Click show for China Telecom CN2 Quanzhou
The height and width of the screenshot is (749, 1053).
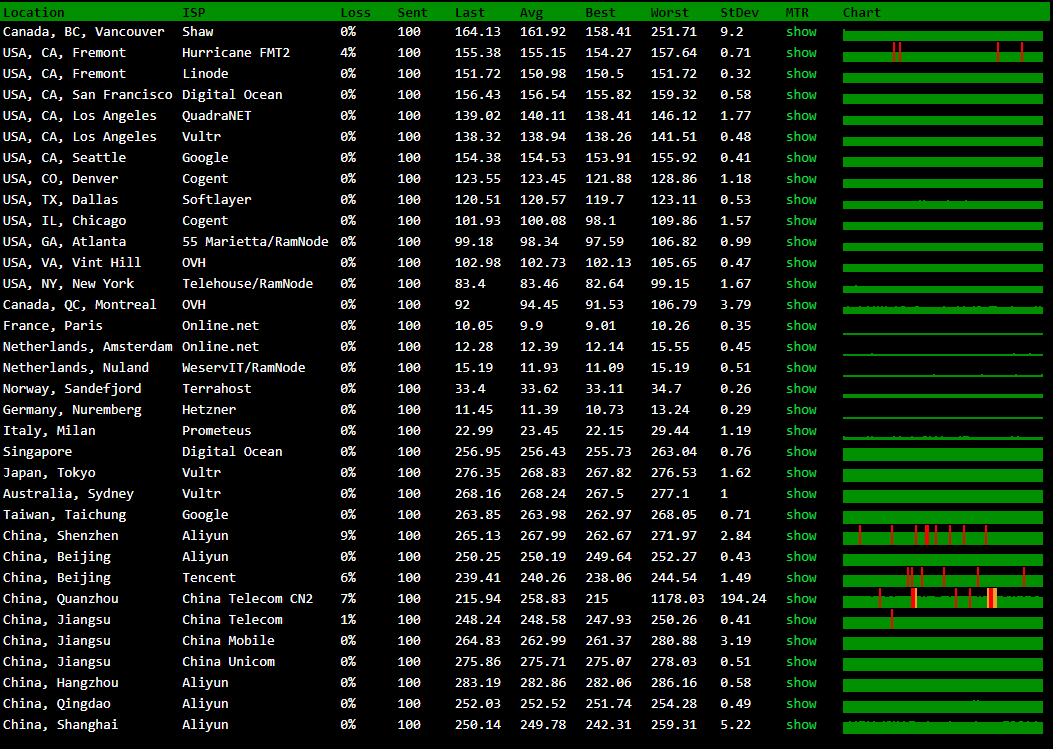coord(801,599)
